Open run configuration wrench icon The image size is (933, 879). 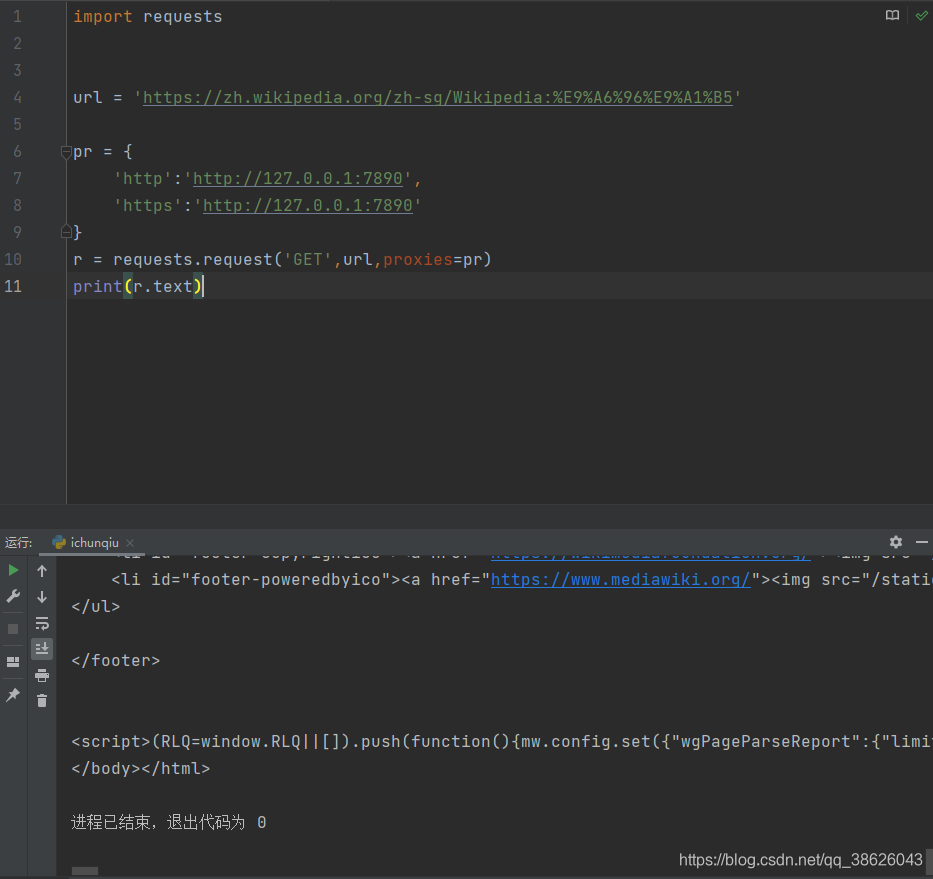pos(13,596)
